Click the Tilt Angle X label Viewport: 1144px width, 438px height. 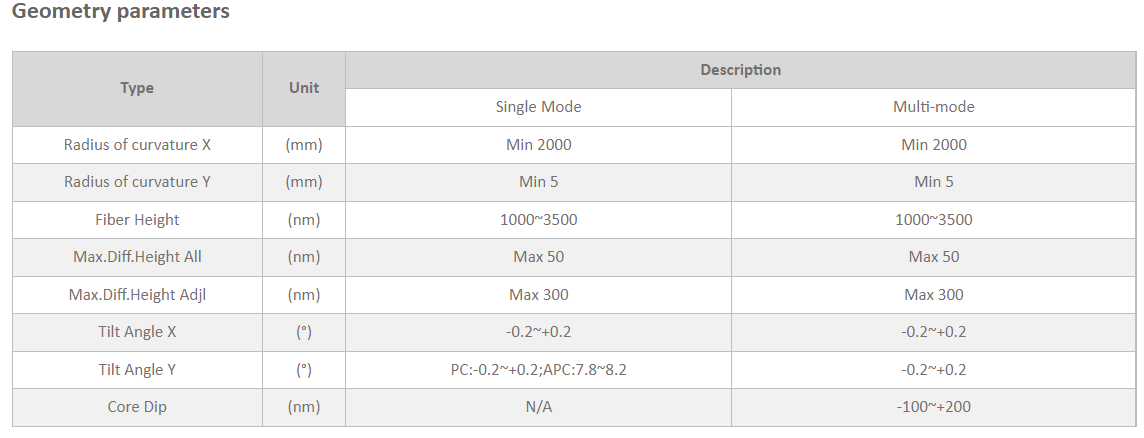[137, 332]
